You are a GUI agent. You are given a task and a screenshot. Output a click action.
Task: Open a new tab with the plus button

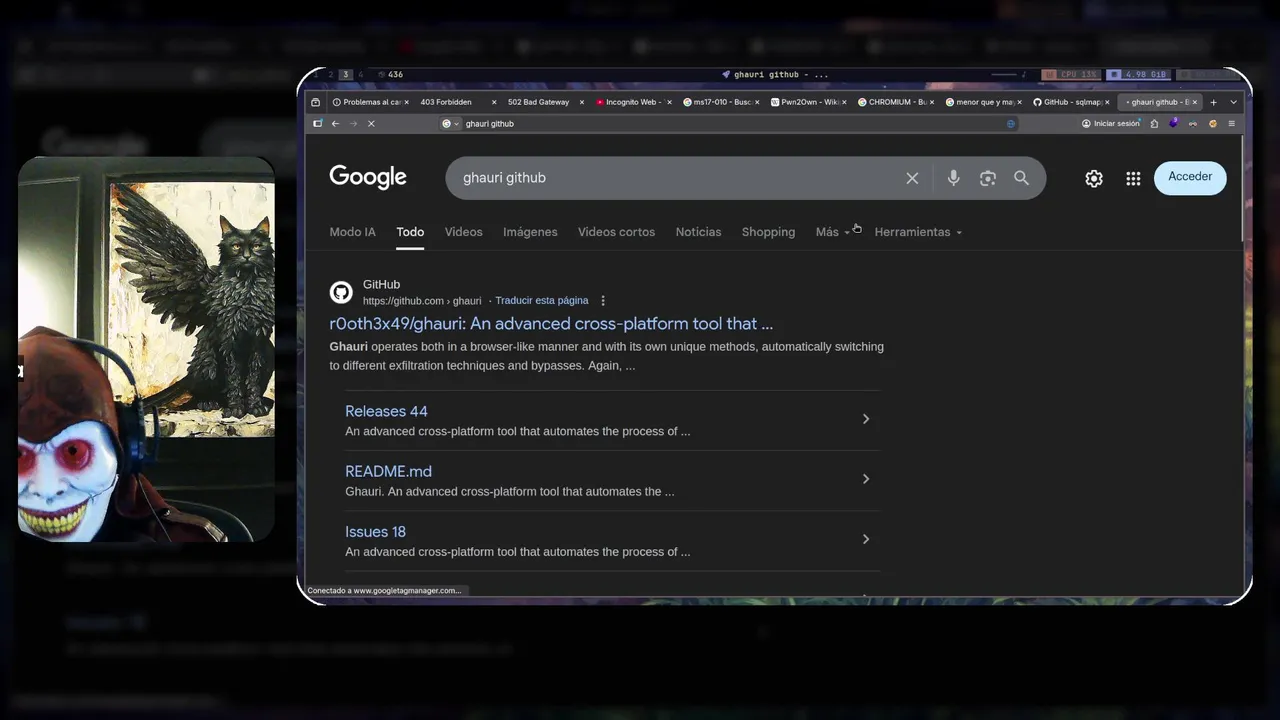(x=1213, y=102)
